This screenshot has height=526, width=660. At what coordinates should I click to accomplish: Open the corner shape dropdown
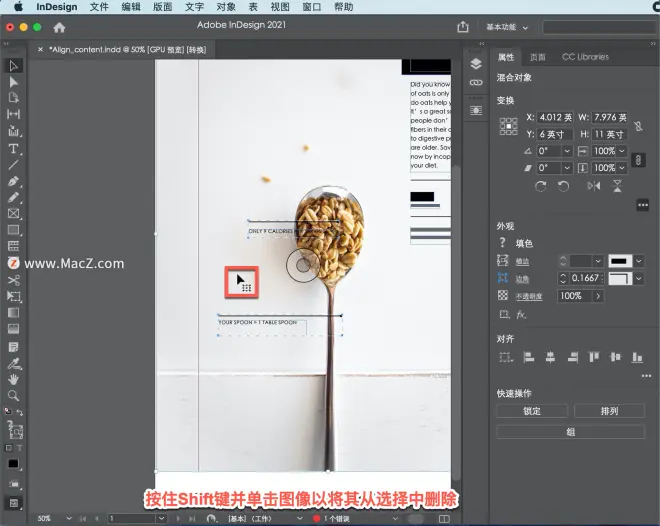tap(639, 278)
